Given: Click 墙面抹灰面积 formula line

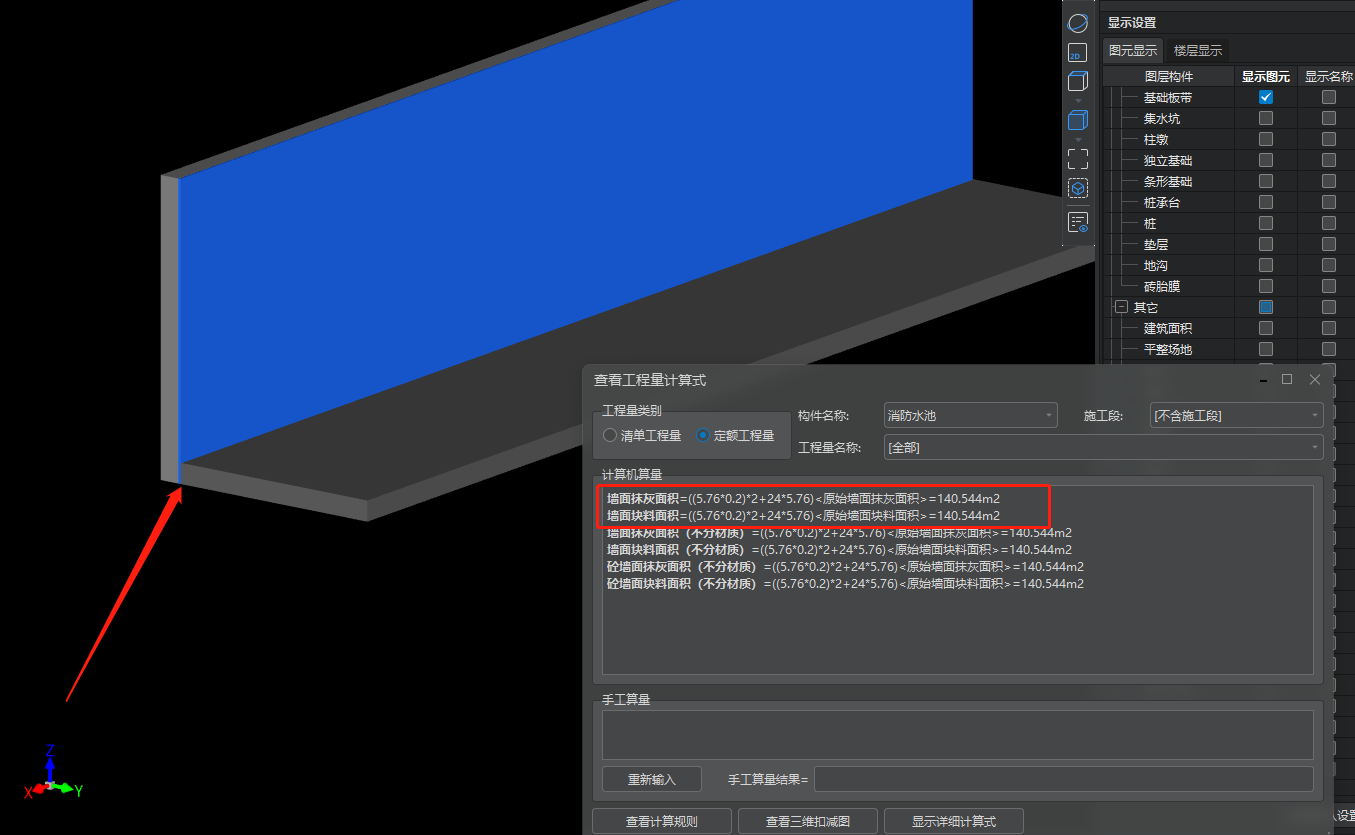Looking at the screenshot, I should click(x=803, y=498).
